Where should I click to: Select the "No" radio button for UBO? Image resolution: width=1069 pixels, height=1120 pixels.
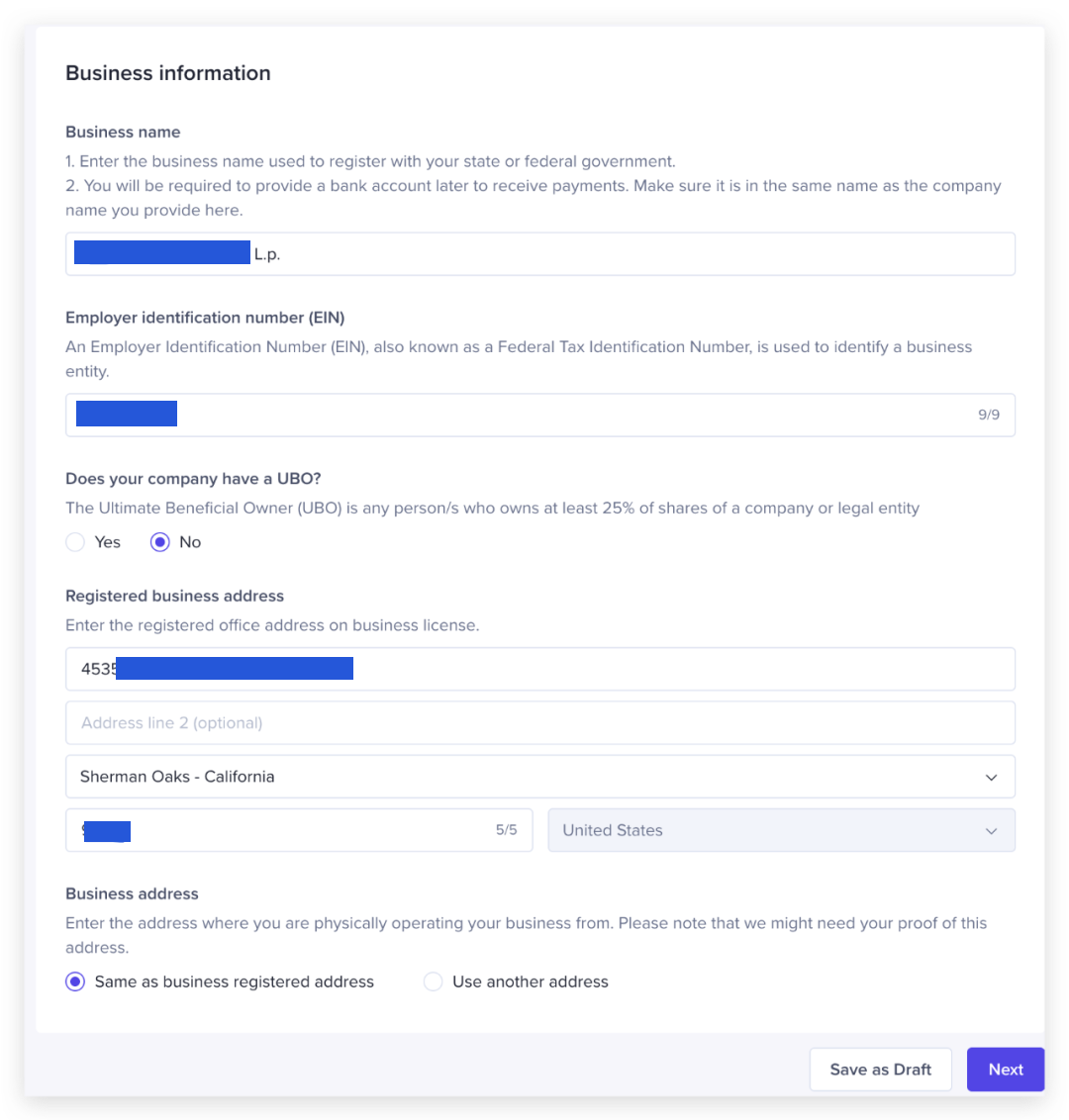click(x=160, y=542)
